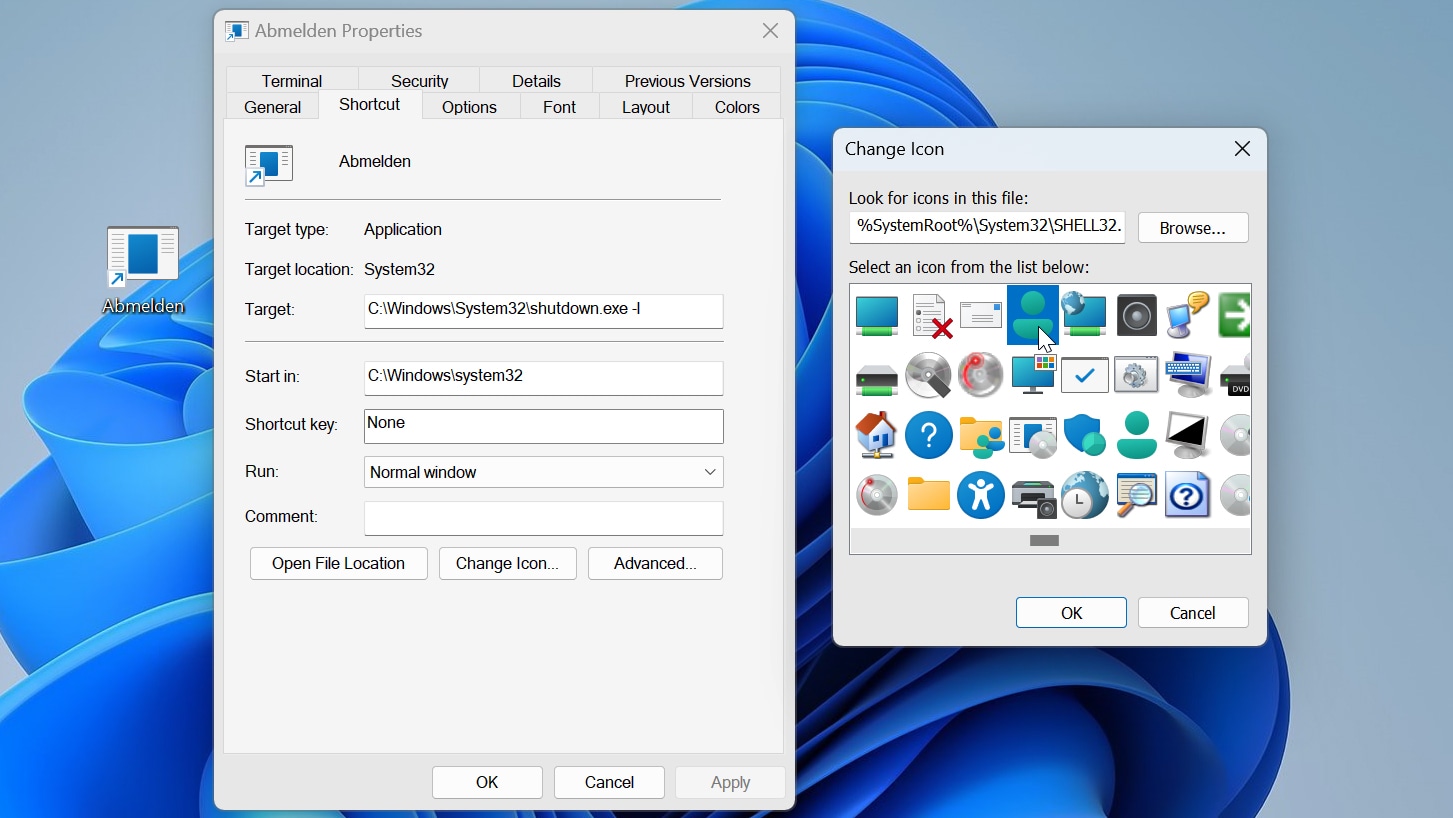Viewport: 1453px width, 818px height.
Task: Select the networked home icon
Action: pos(877,435)
